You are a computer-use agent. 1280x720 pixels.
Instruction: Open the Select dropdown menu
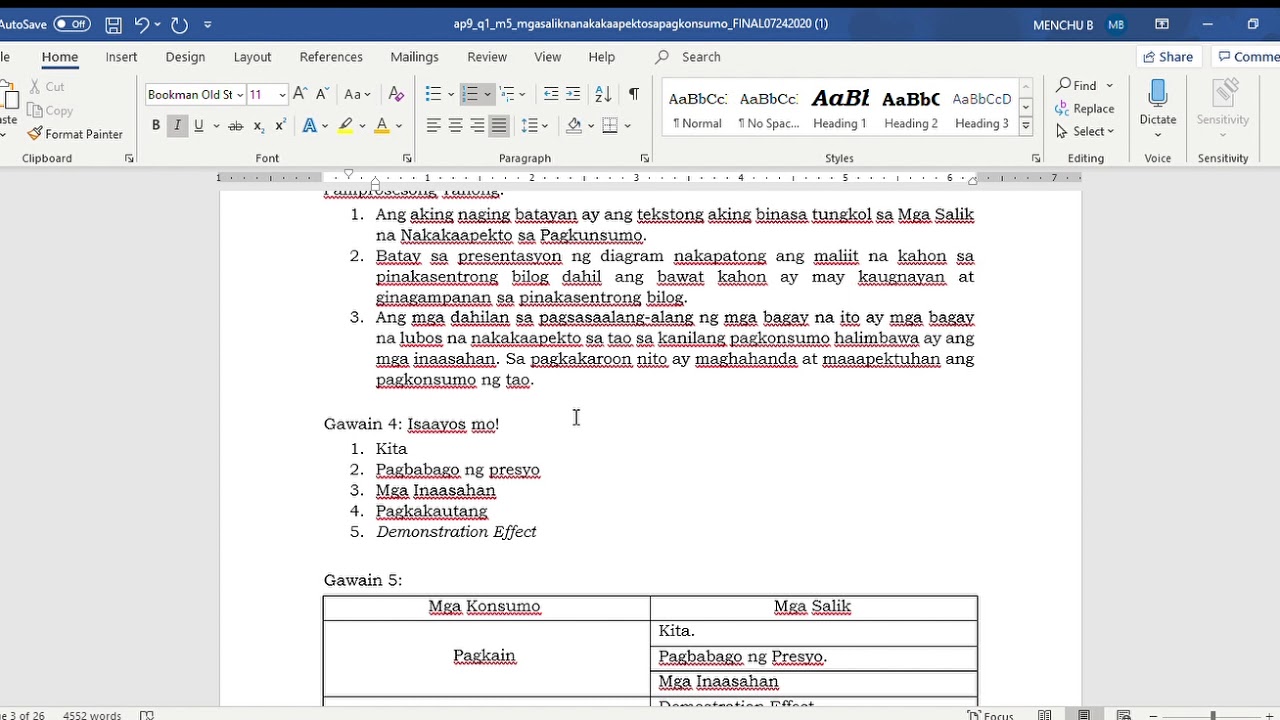click(1085, 131)
